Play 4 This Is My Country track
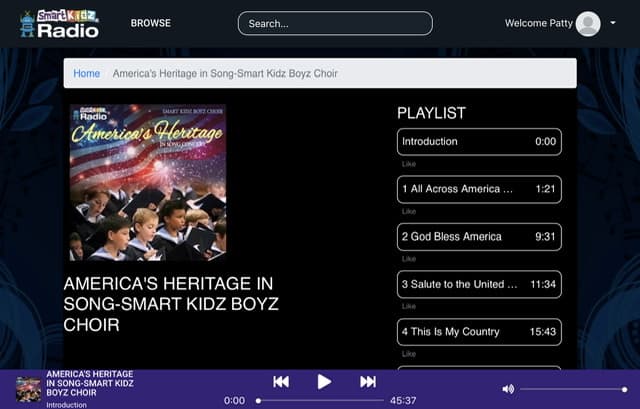Image resolution: width=640 pixels, height=409 pixels. pyautogui.click(x=479, y=332)
